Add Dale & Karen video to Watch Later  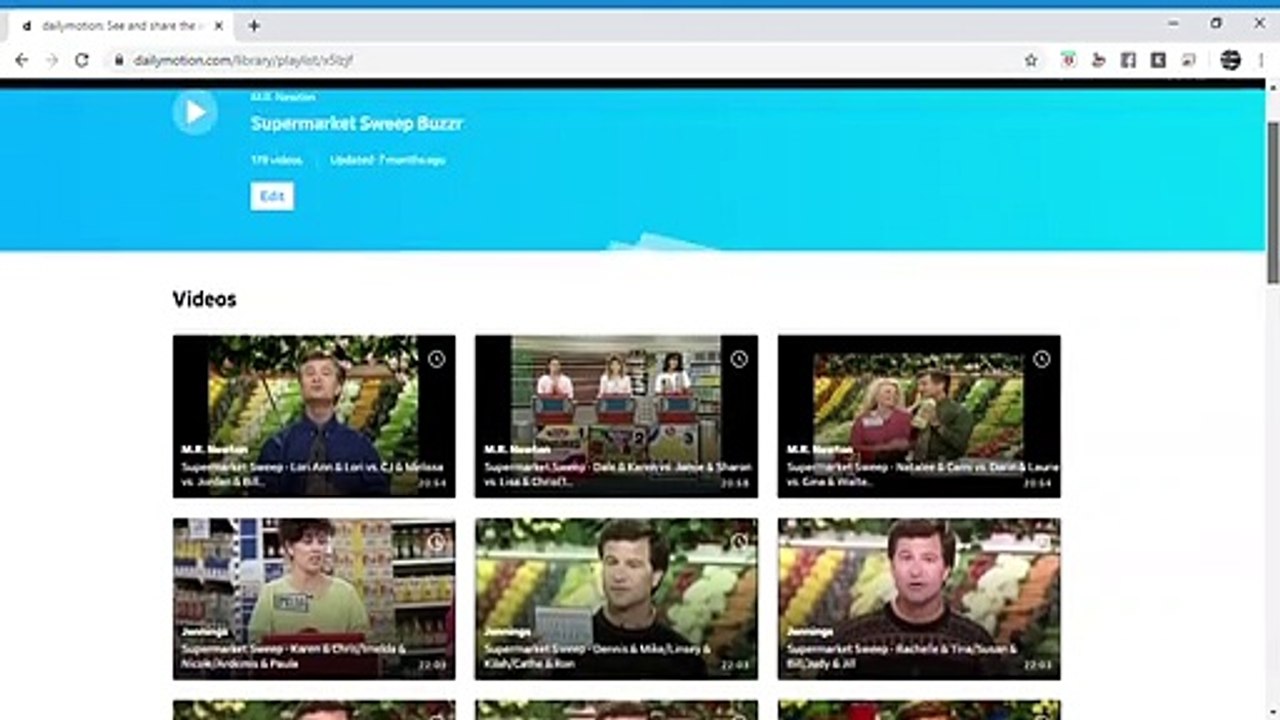739,359
